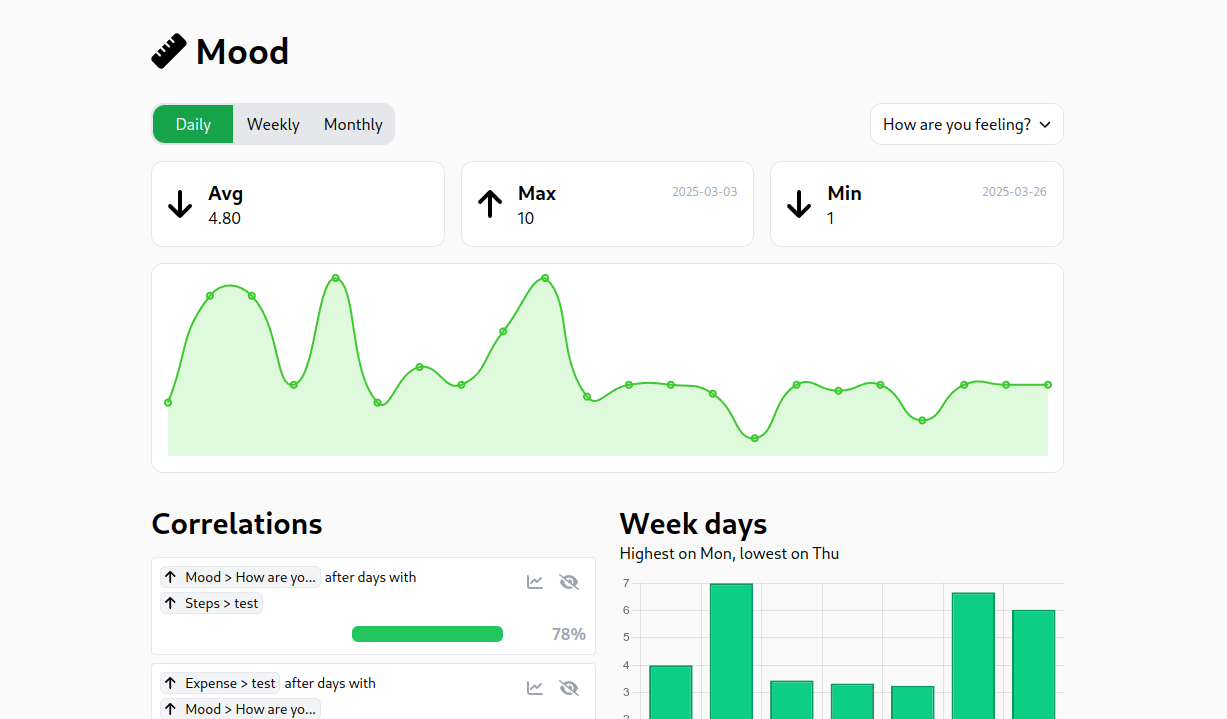This screenshot has width=1227, height=719.
Task: Click the 'Steps > test' tag
Action: pos(211,603)
